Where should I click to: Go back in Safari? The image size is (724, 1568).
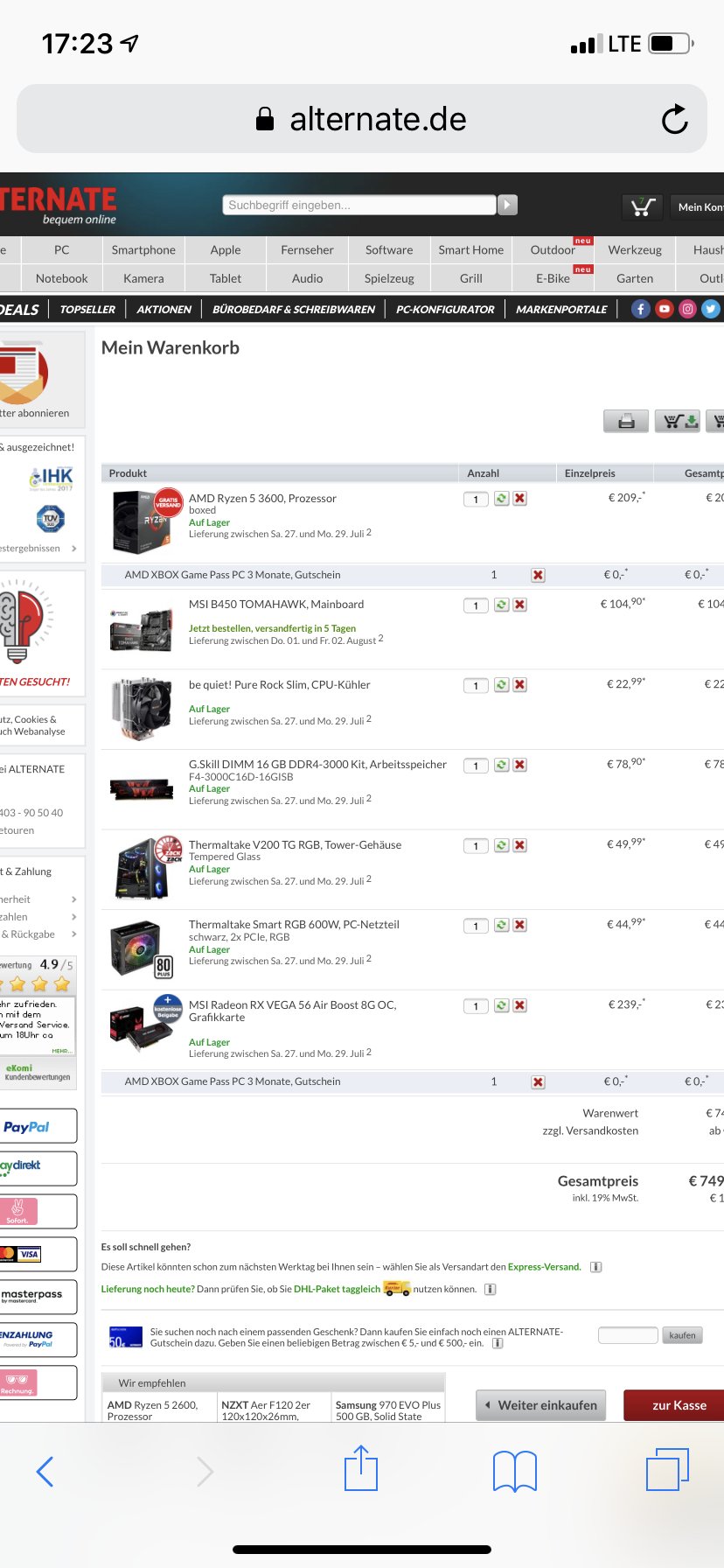click(45, 1472)
